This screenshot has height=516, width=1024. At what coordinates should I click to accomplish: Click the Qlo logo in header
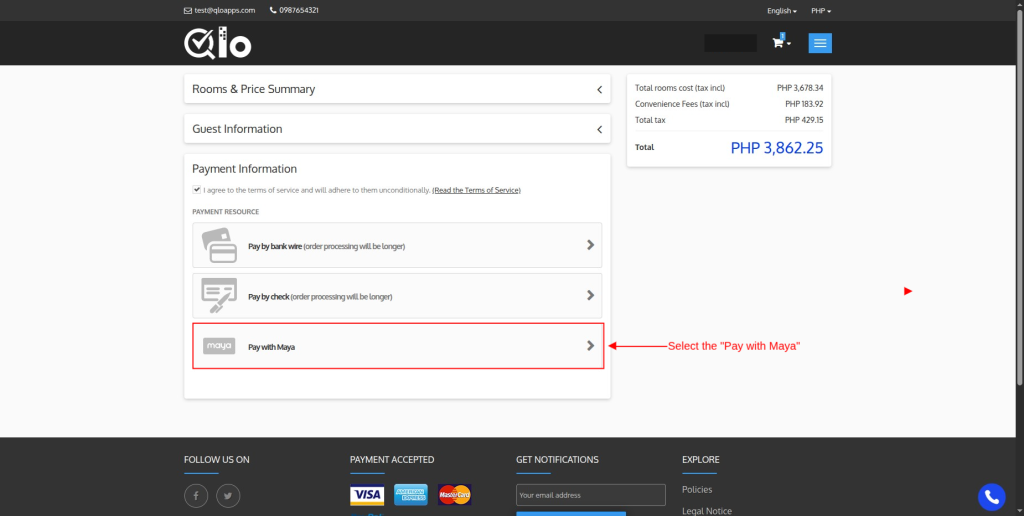pos(217,43)
